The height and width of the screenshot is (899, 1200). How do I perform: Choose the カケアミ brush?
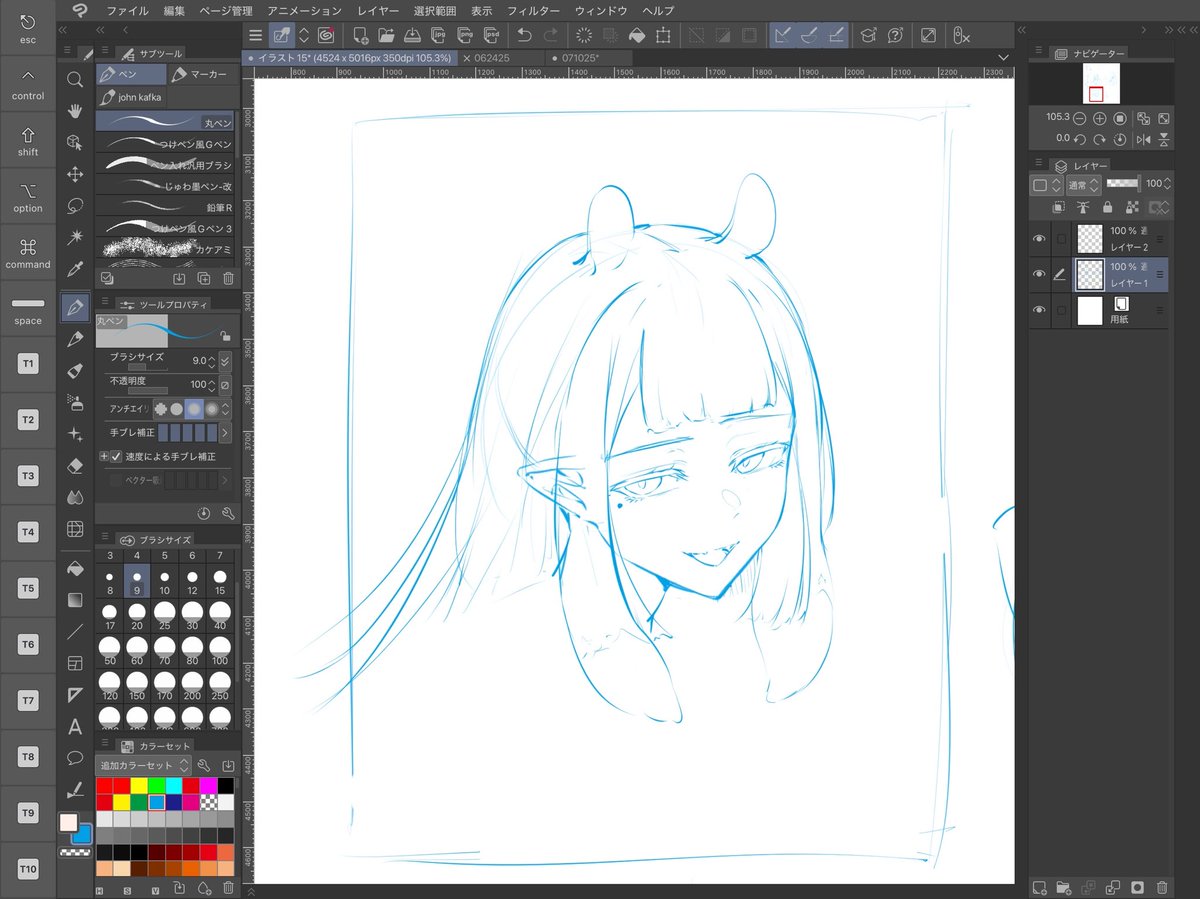tap(165, 248)
